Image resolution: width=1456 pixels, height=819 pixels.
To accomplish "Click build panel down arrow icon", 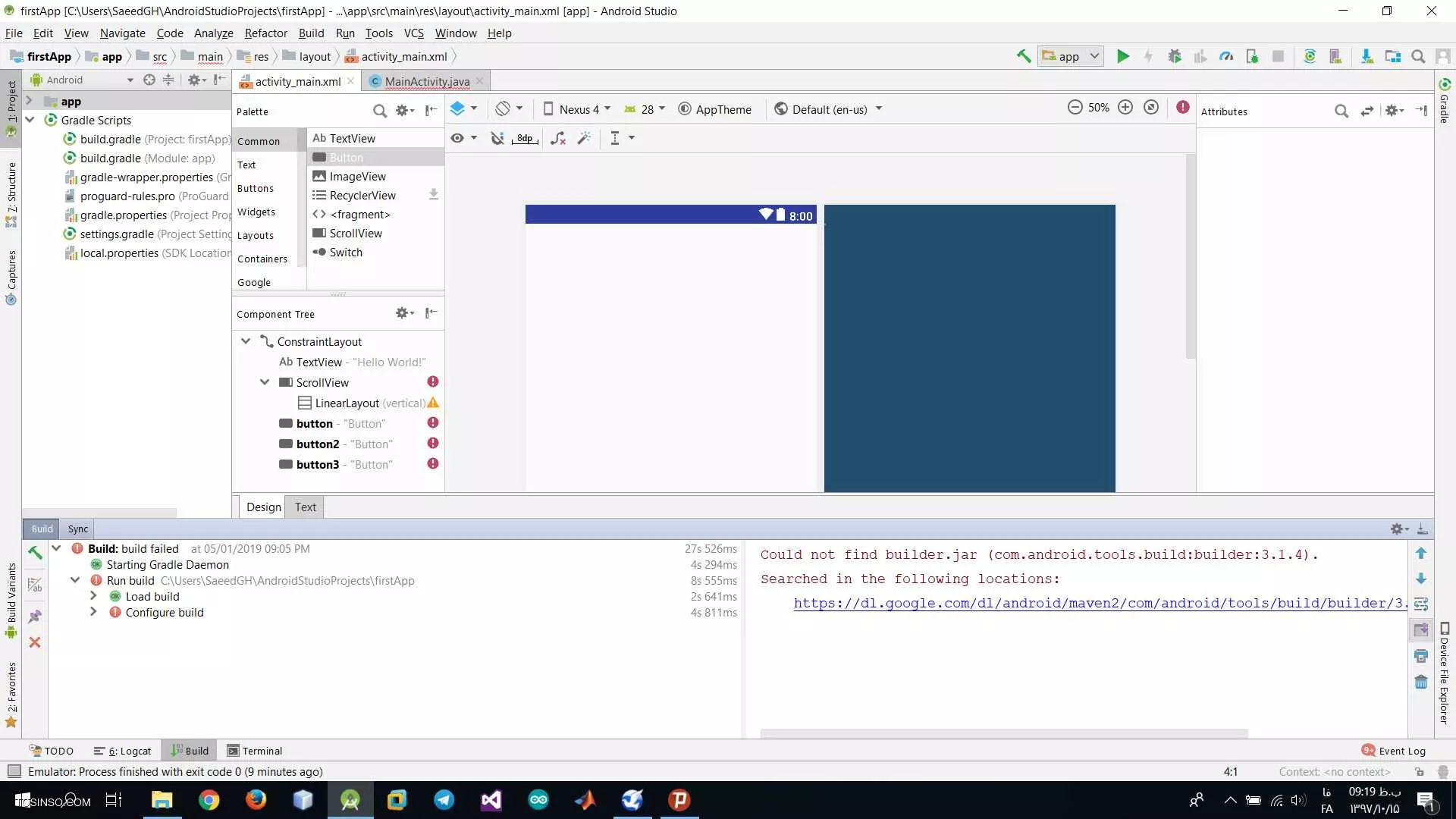I will pos(1421,579).
